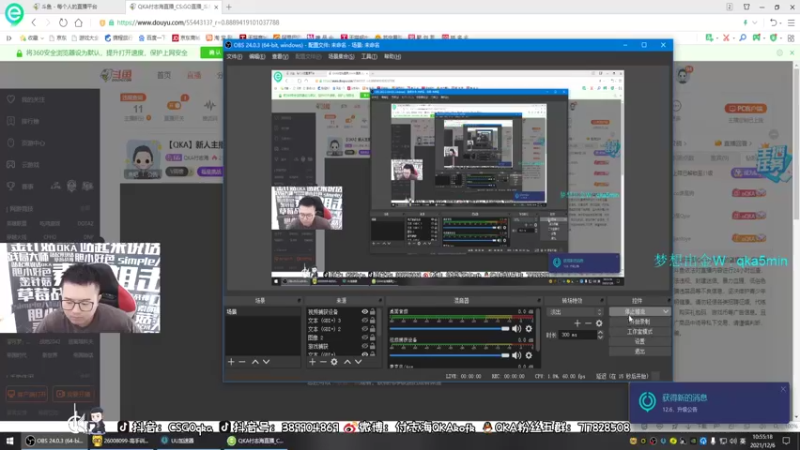Toggle visibility of 图像 2 source
This screenshot has width=800, height=450.
(x=364, y=337)
